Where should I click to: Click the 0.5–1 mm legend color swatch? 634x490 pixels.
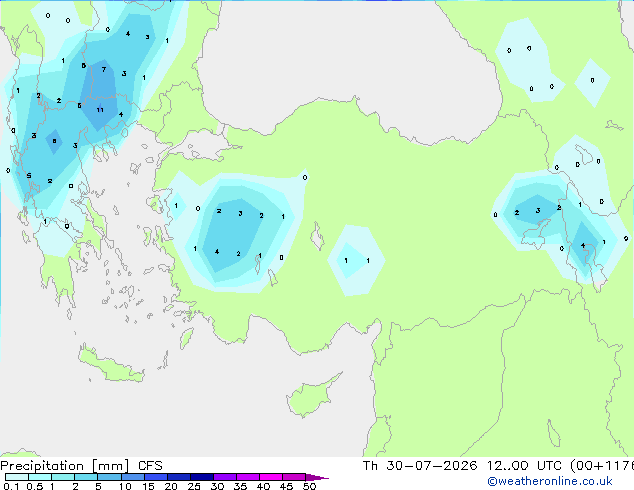click(40, 477)
